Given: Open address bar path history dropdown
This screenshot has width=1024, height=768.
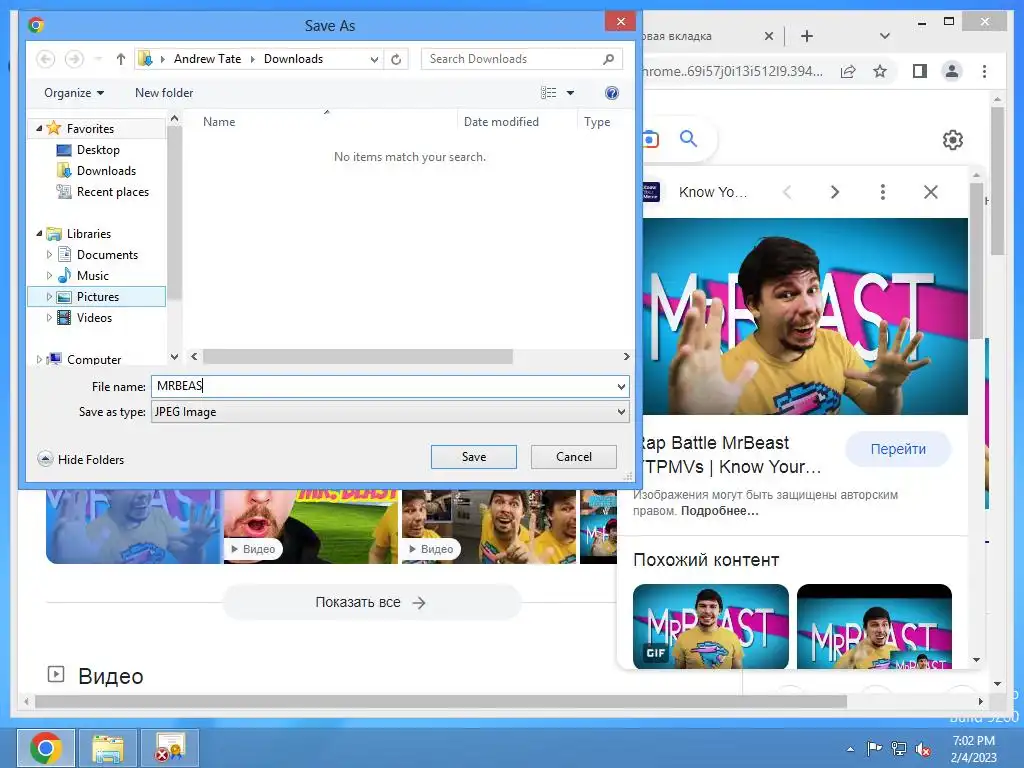Looking at the screenshot, I should 374,59.
